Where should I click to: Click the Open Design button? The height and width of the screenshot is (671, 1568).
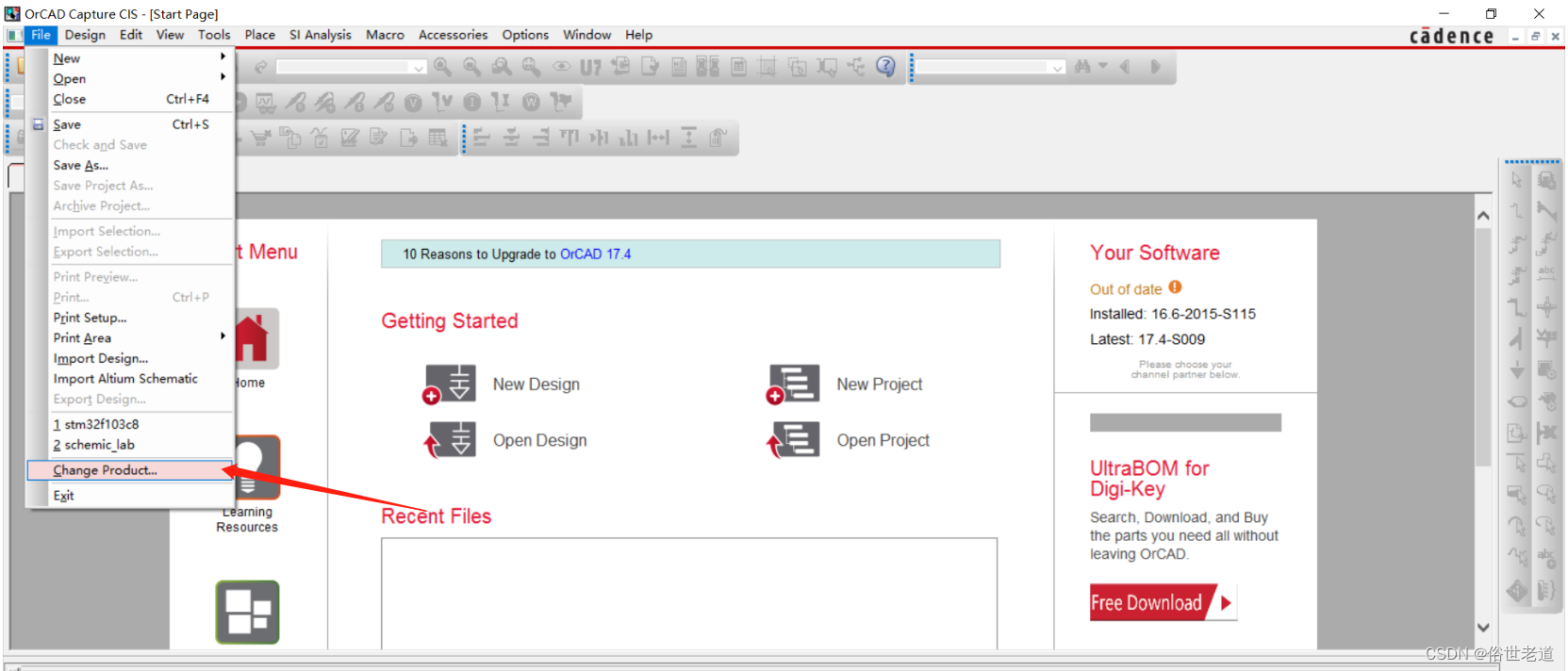tap(505, 440)
